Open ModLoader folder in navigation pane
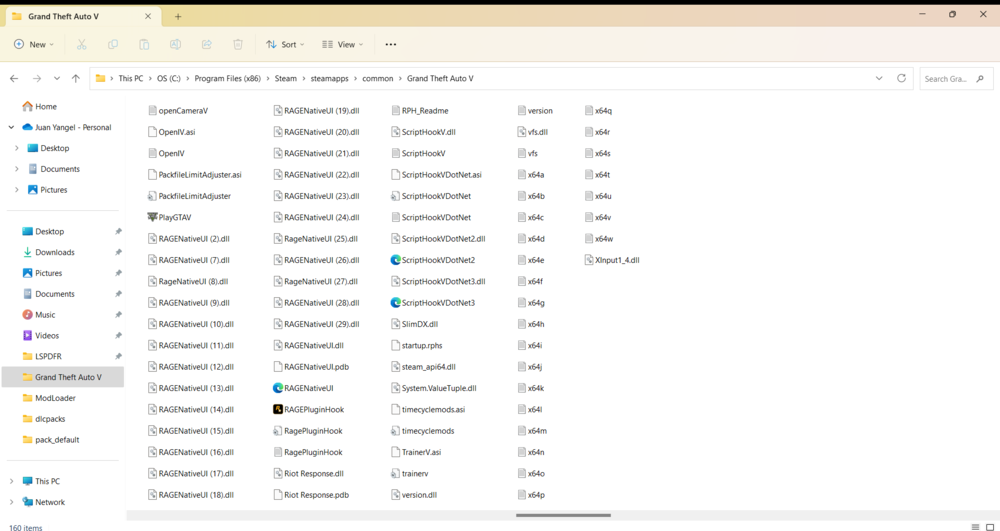Screen dimensions: 1000x531 (x=48, y=398)
